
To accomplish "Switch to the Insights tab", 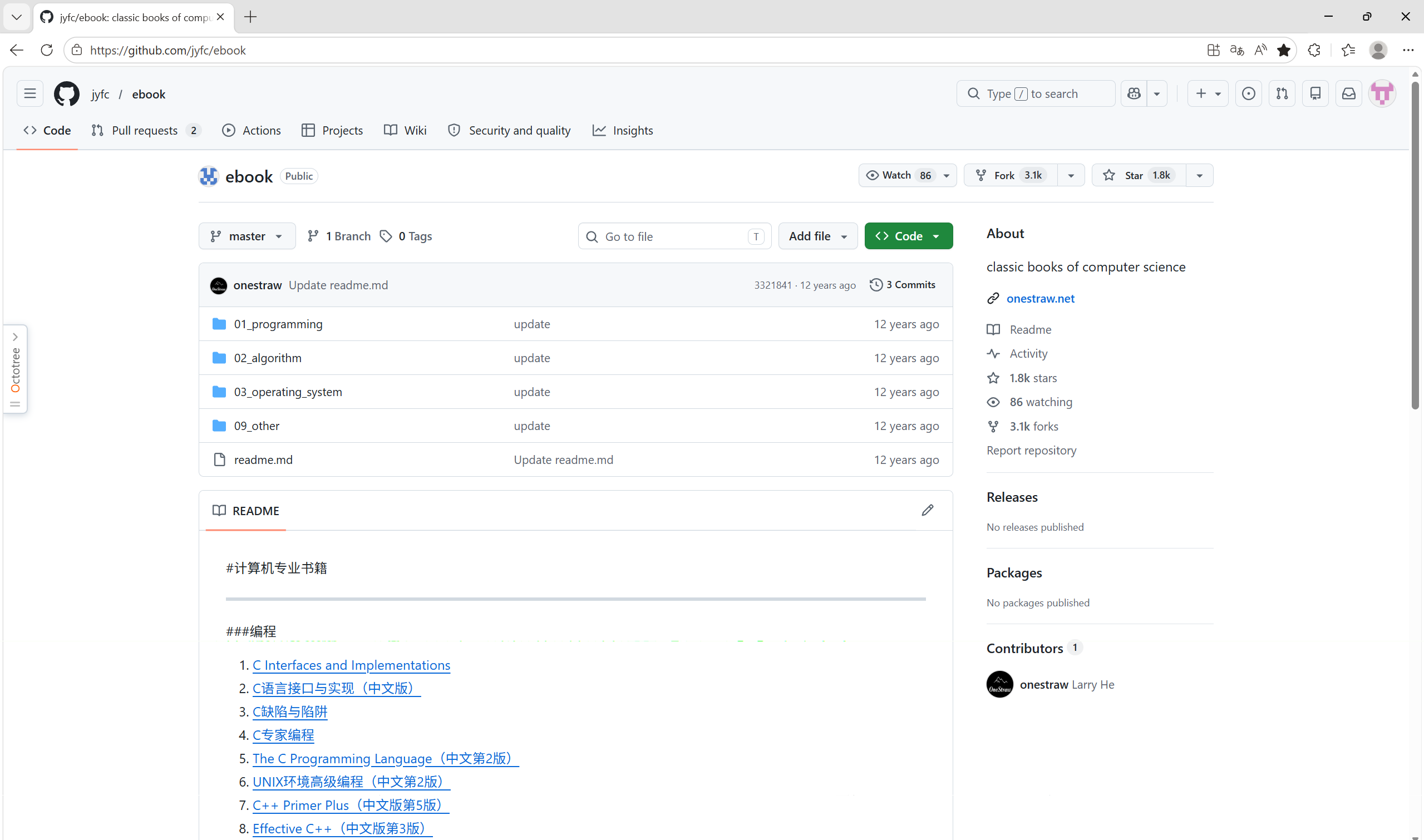I will [x=622, y=131].
